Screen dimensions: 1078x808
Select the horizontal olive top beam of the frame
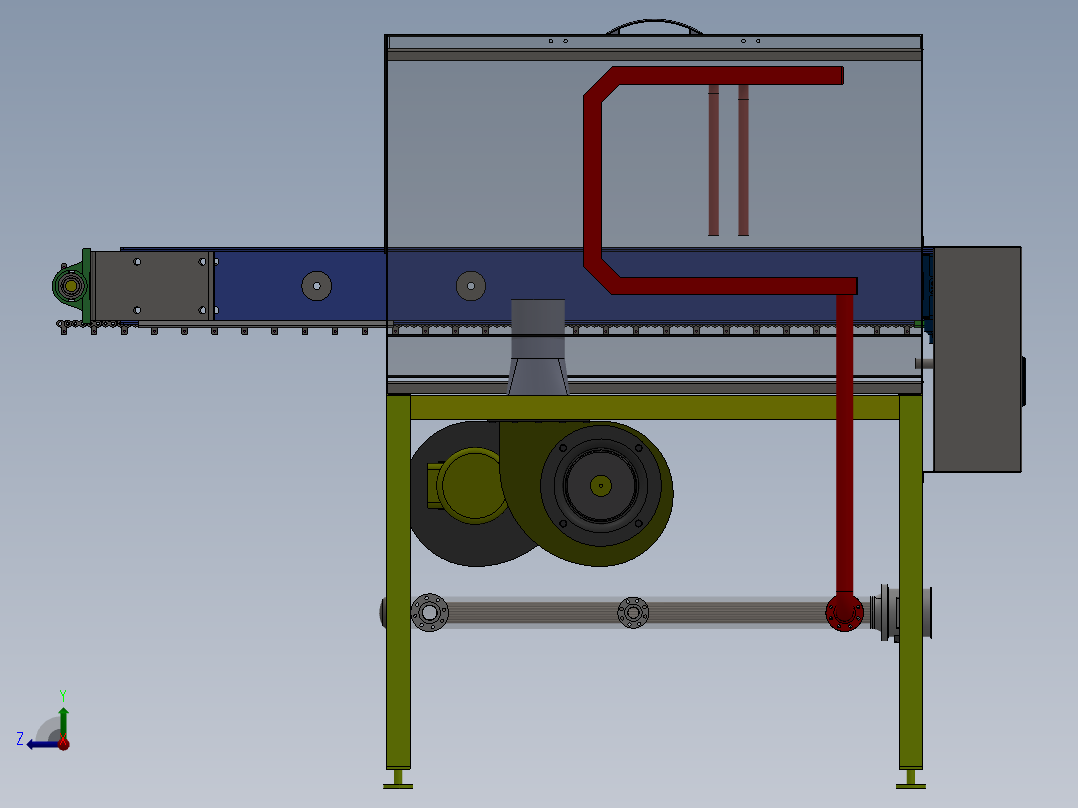[x=654, y=408]
